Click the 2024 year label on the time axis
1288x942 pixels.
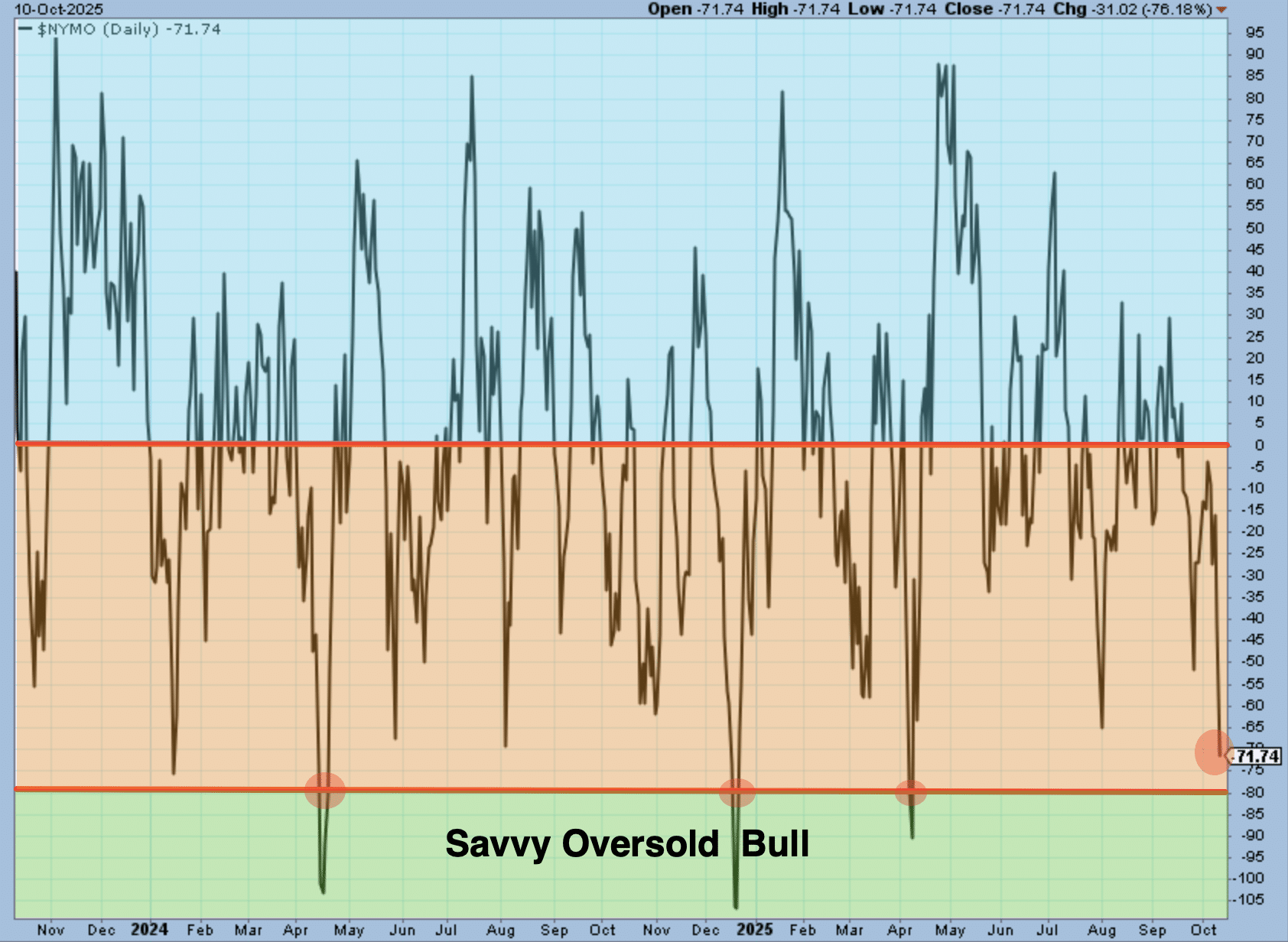tap(149, 929)
